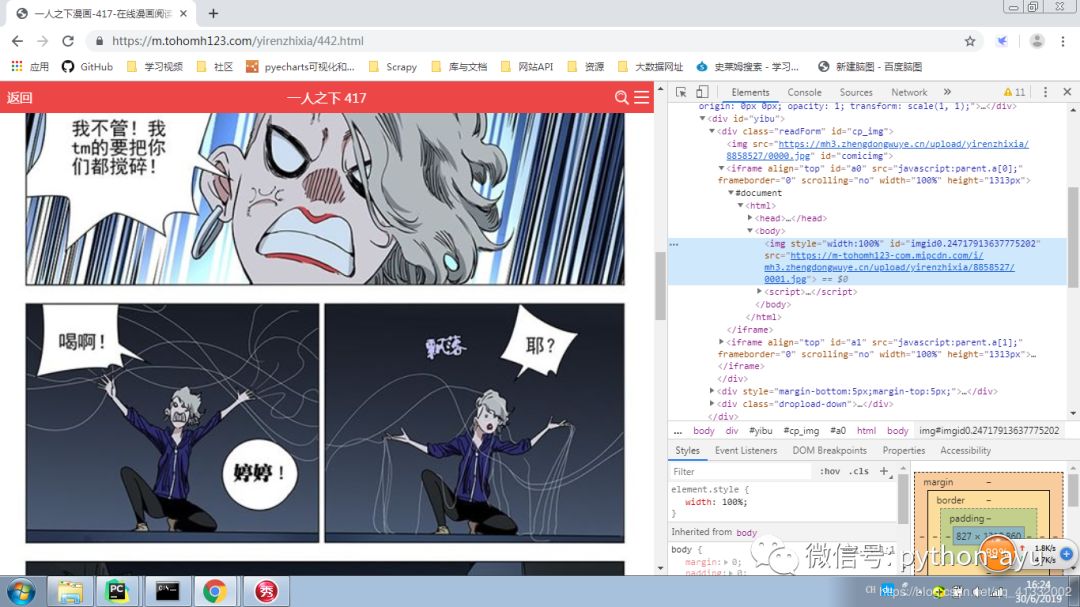Switch to Chrome in the taskbar
Screen dimensions: 1080x607
[215, 592]
